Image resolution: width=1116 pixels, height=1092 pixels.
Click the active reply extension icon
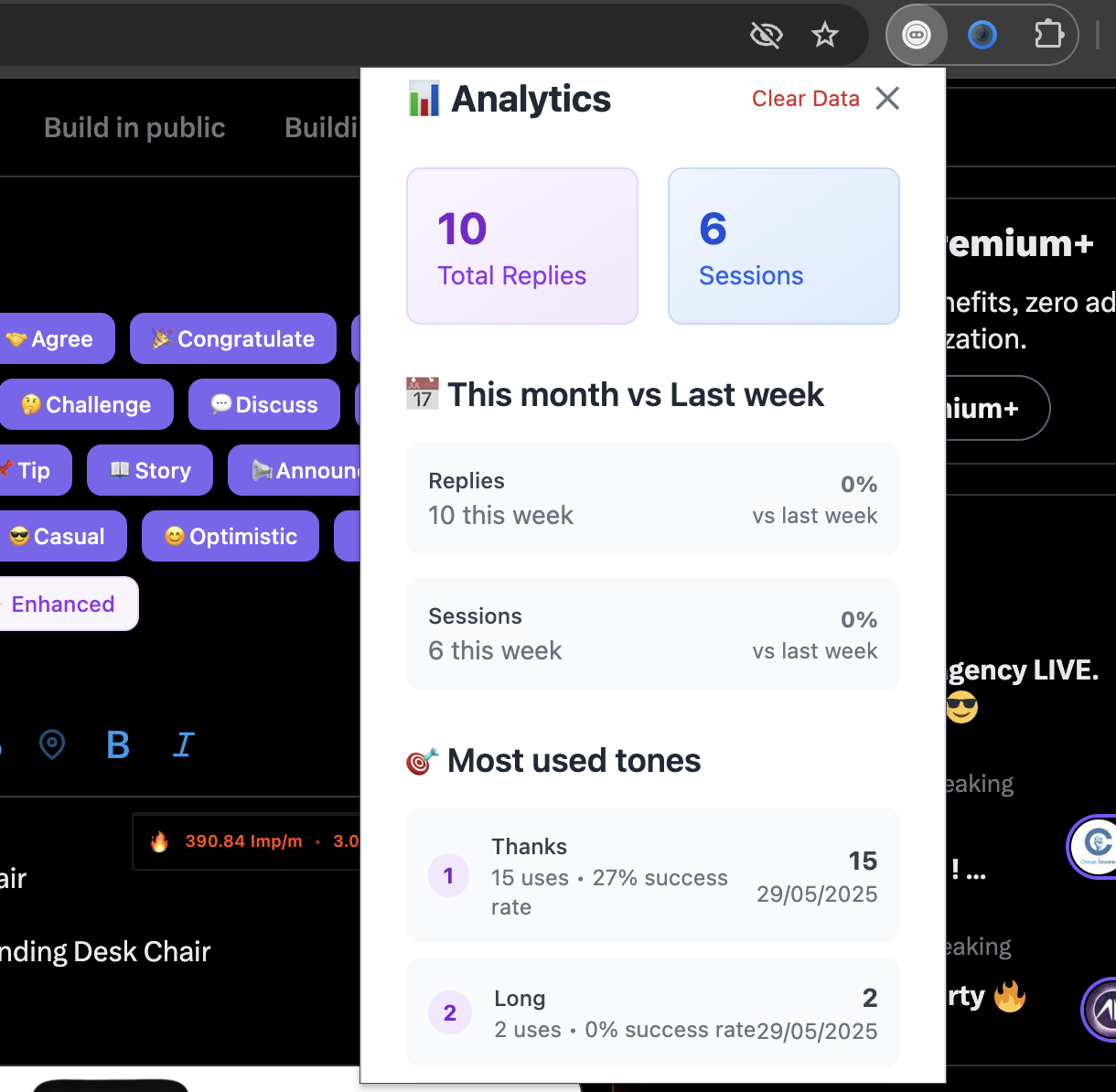(x=916, y=36)
